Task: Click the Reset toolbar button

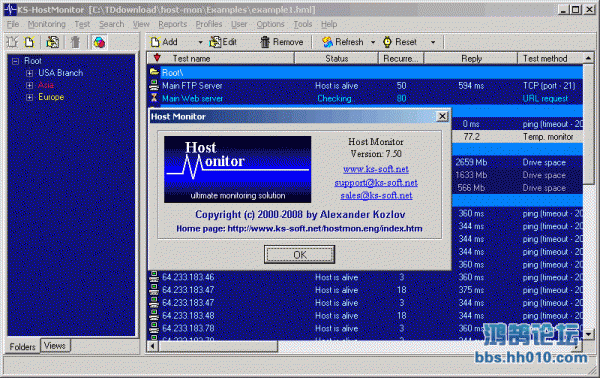Action: pos(400,42)
